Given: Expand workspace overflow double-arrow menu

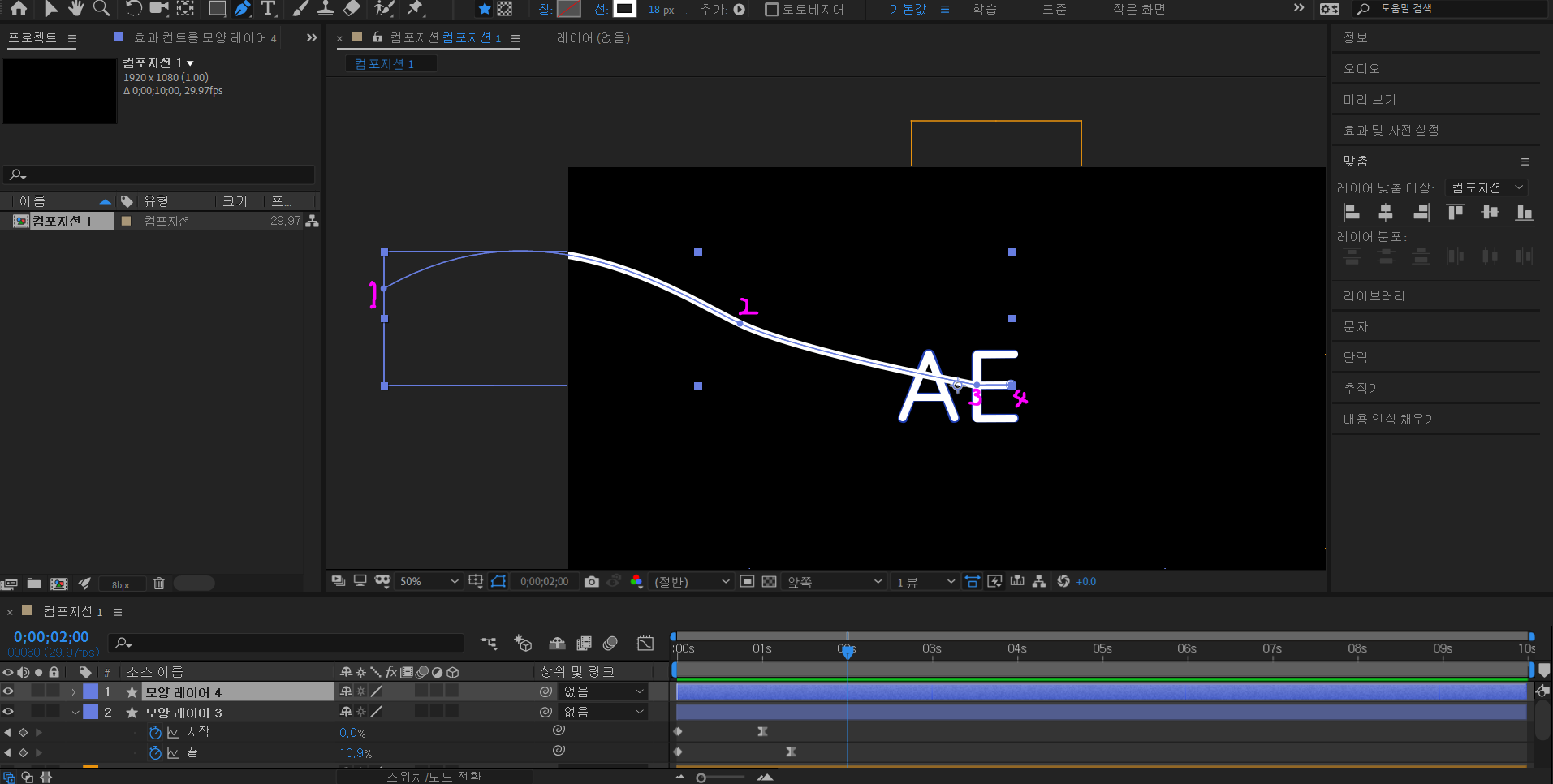Looking at the screenshot, I should pos(1299,8).
